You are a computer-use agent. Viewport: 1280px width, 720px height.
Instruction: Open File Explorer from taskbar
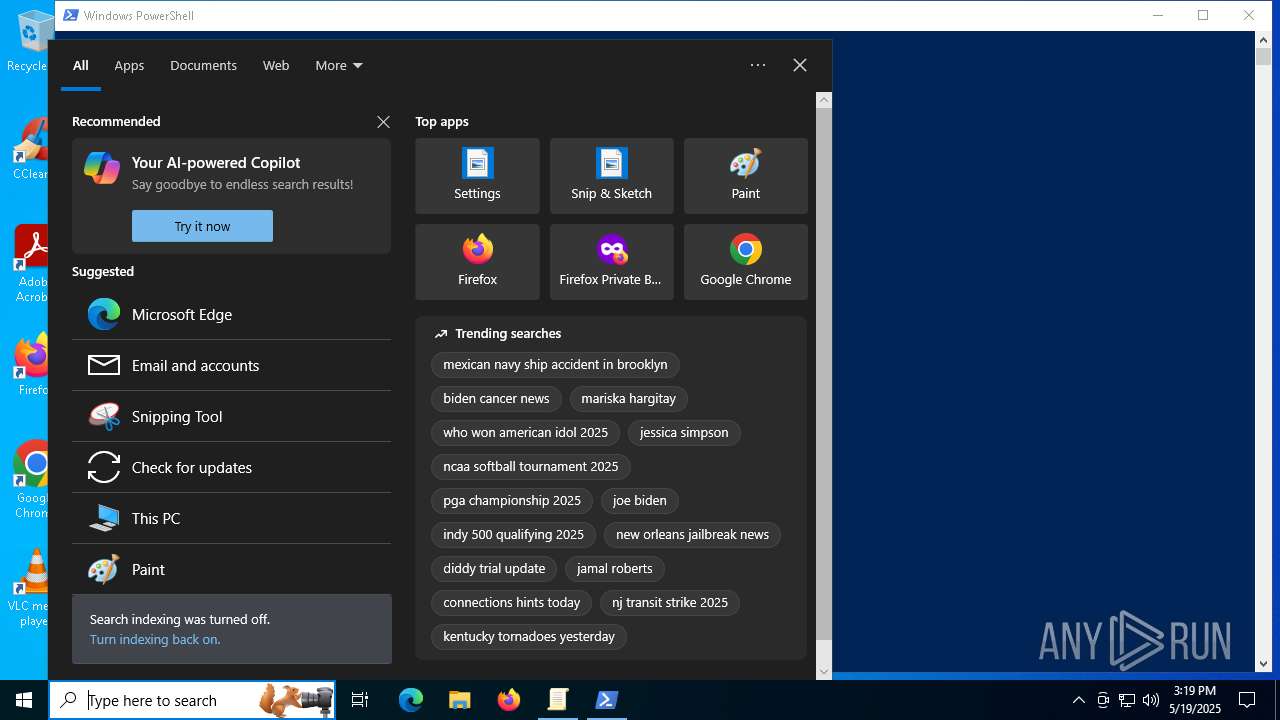pos(459,700)
